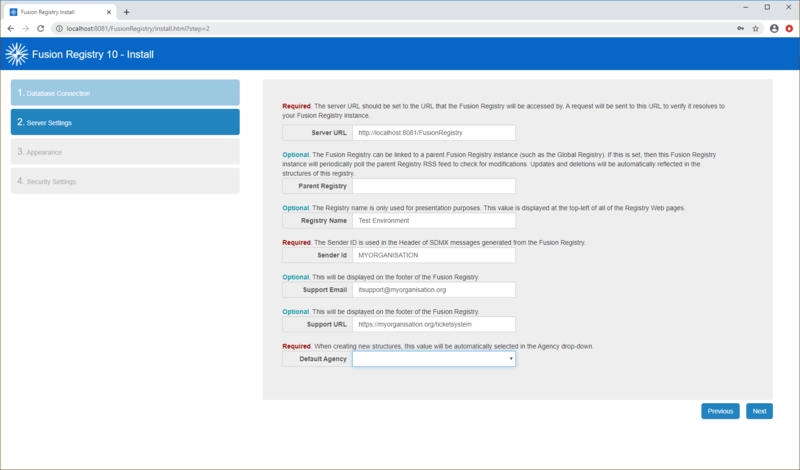800x470 pixels.
Task: Click the Fusion Registry starburst logo
Action: point(16,54)
